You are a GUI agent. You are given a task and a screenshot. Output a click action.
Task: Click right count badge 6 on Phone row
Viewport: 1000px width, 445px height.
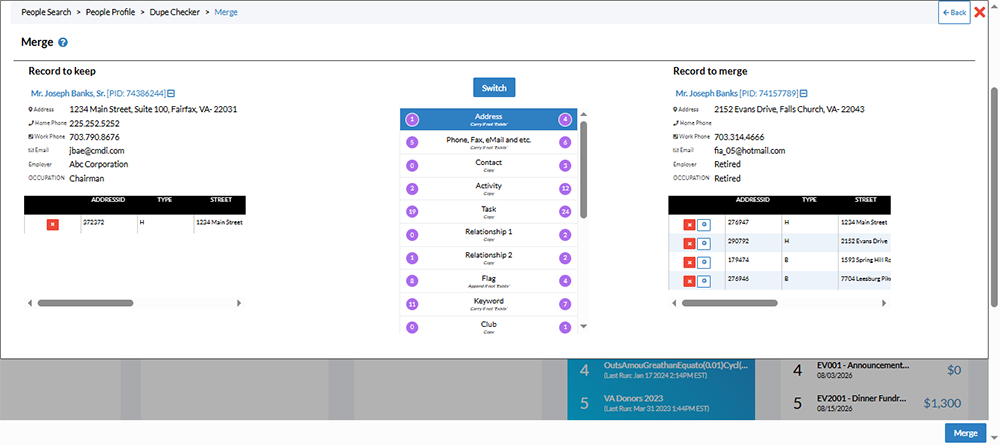click(564, 143)
